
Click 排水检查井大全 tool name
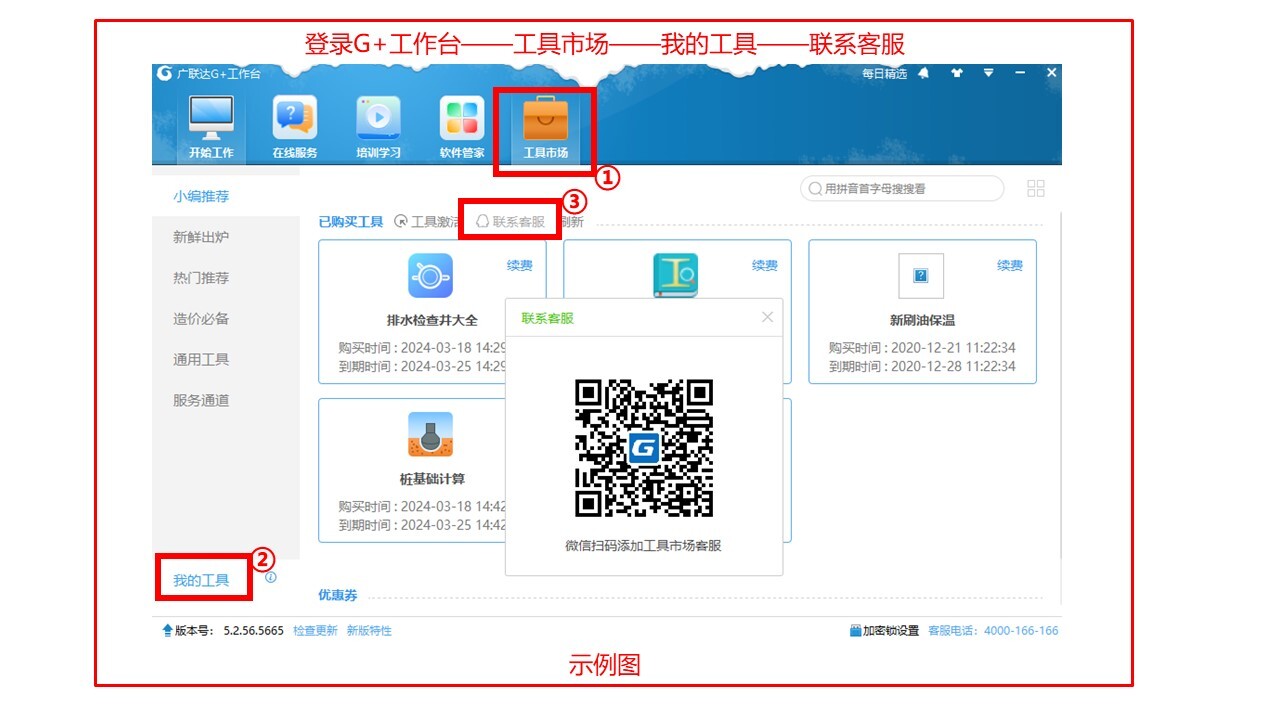[x=432, y=321]
